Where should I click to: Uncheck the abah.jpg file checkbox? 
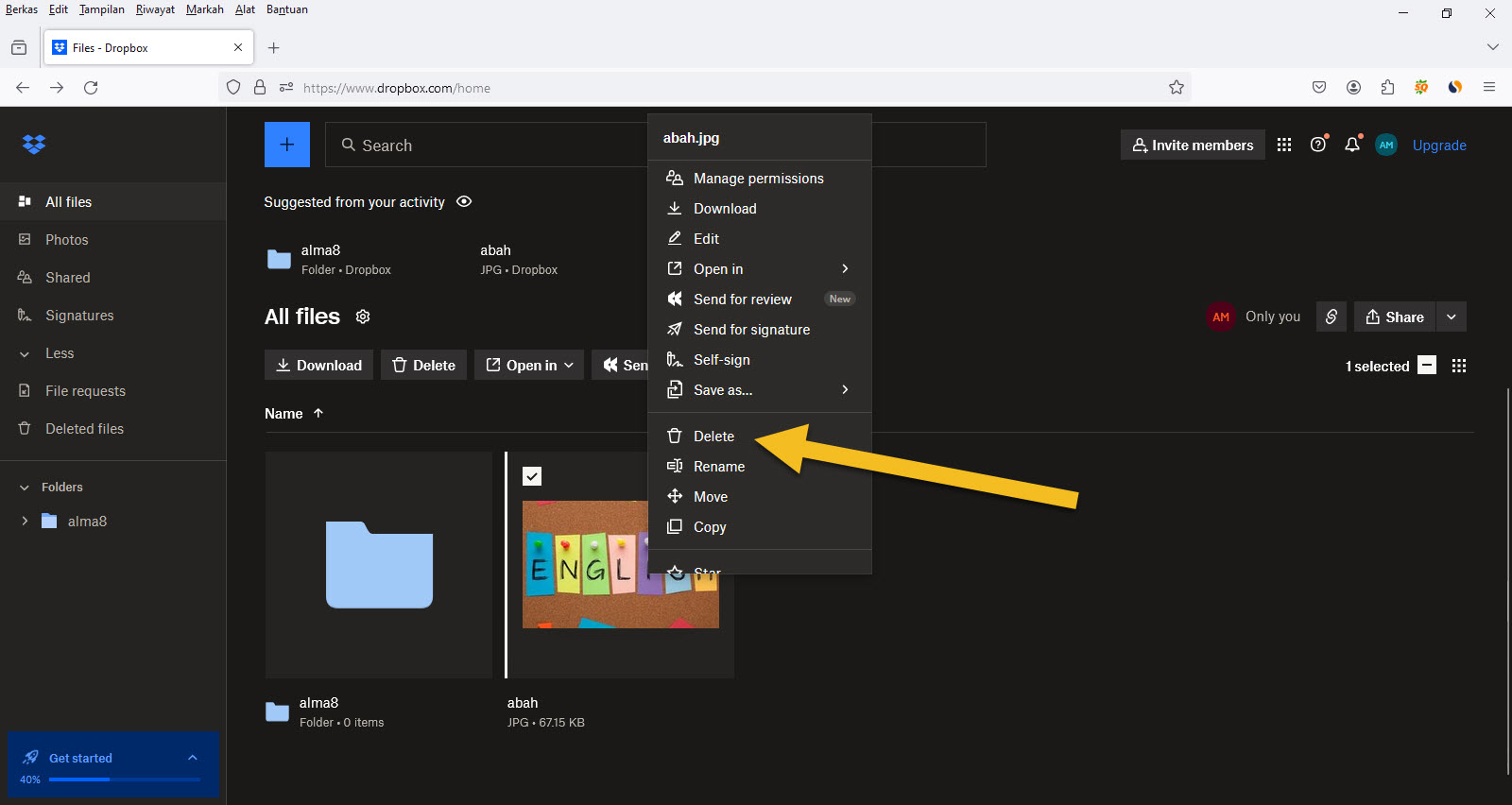(532, 476)
